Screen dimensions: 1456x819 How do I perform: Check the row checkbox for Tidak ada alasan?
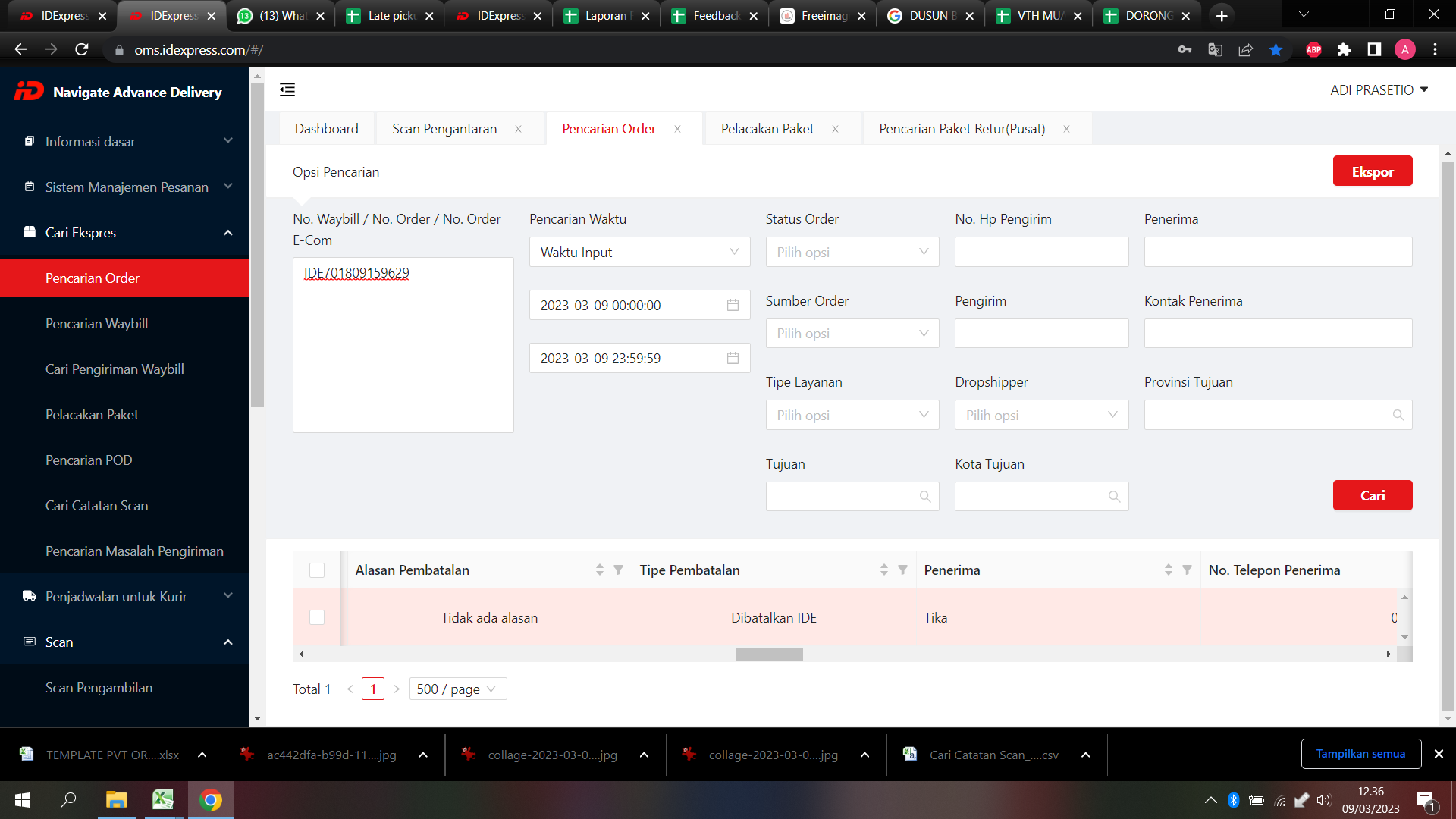pos(317,617)
